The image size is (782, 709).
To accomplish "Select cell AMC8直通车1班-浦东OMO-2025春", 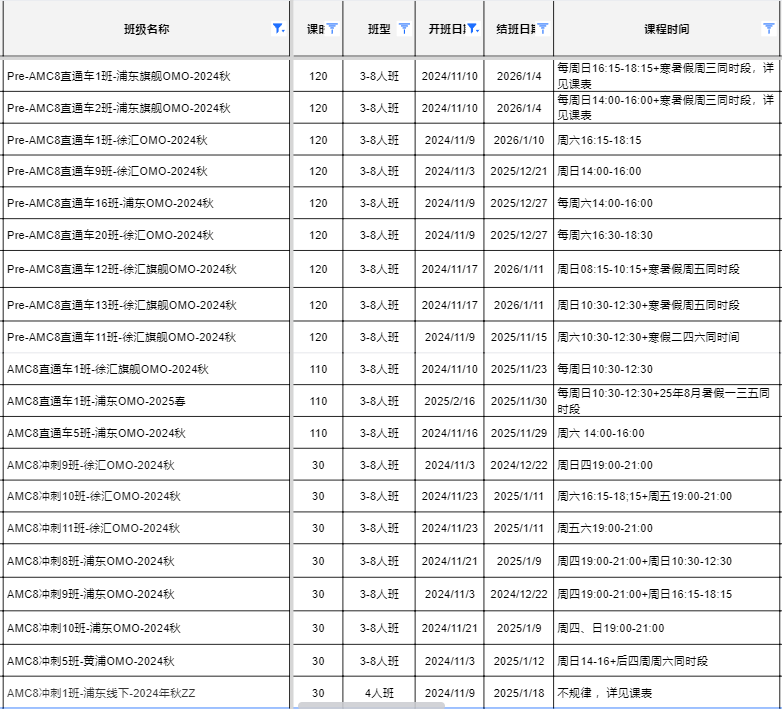I will (146, 401).
